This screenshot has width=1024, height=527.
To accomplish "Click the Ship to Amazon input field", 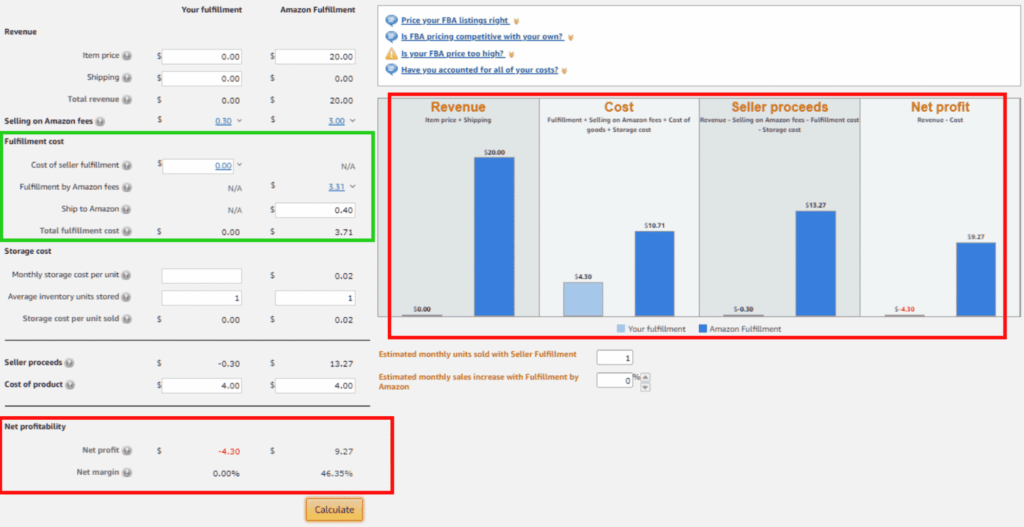I will 315,210.
